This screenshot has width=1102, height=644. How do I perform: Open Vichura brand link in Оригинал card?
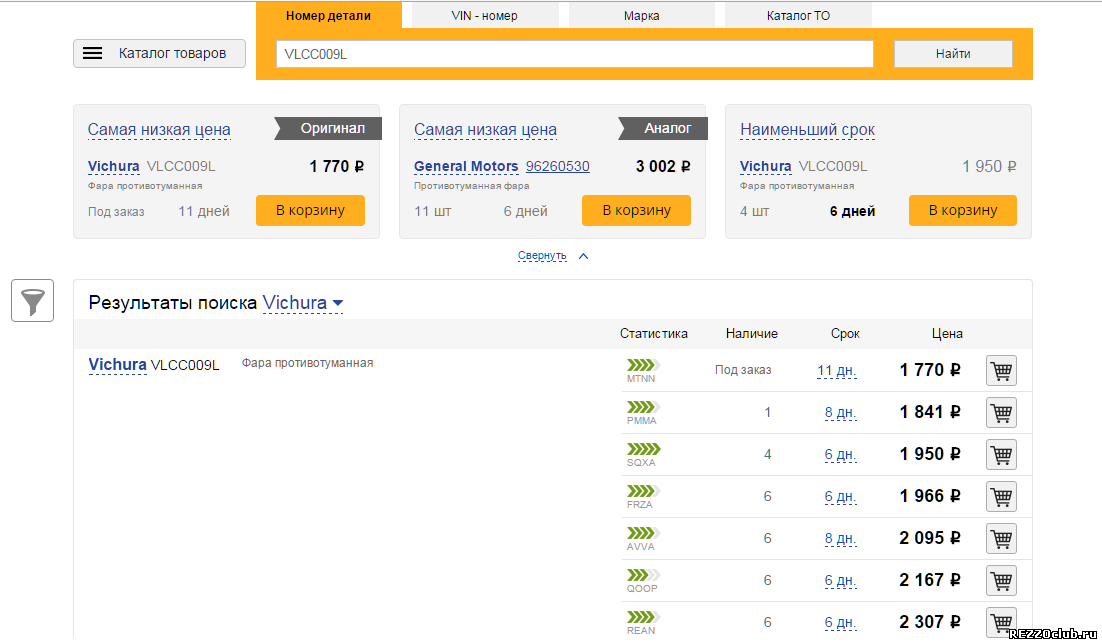pos(113,167)
